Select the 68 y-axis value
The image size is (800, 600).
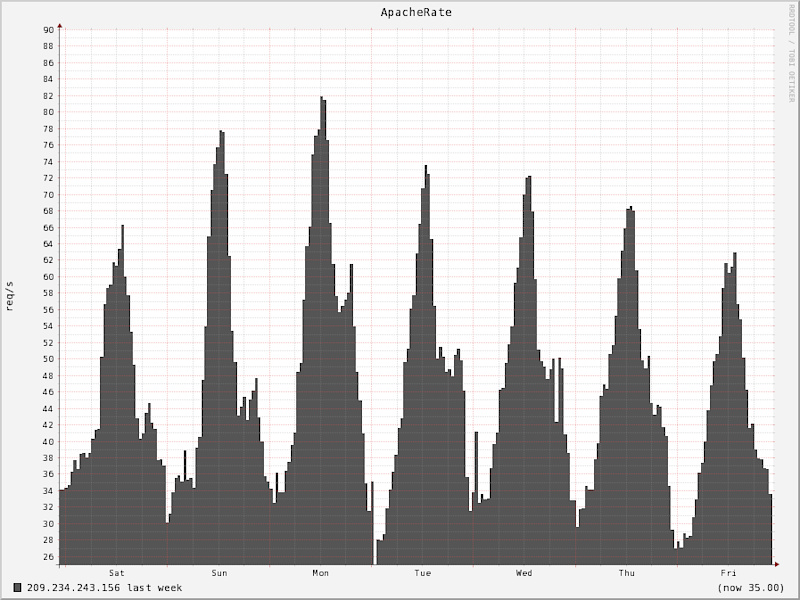48,211
